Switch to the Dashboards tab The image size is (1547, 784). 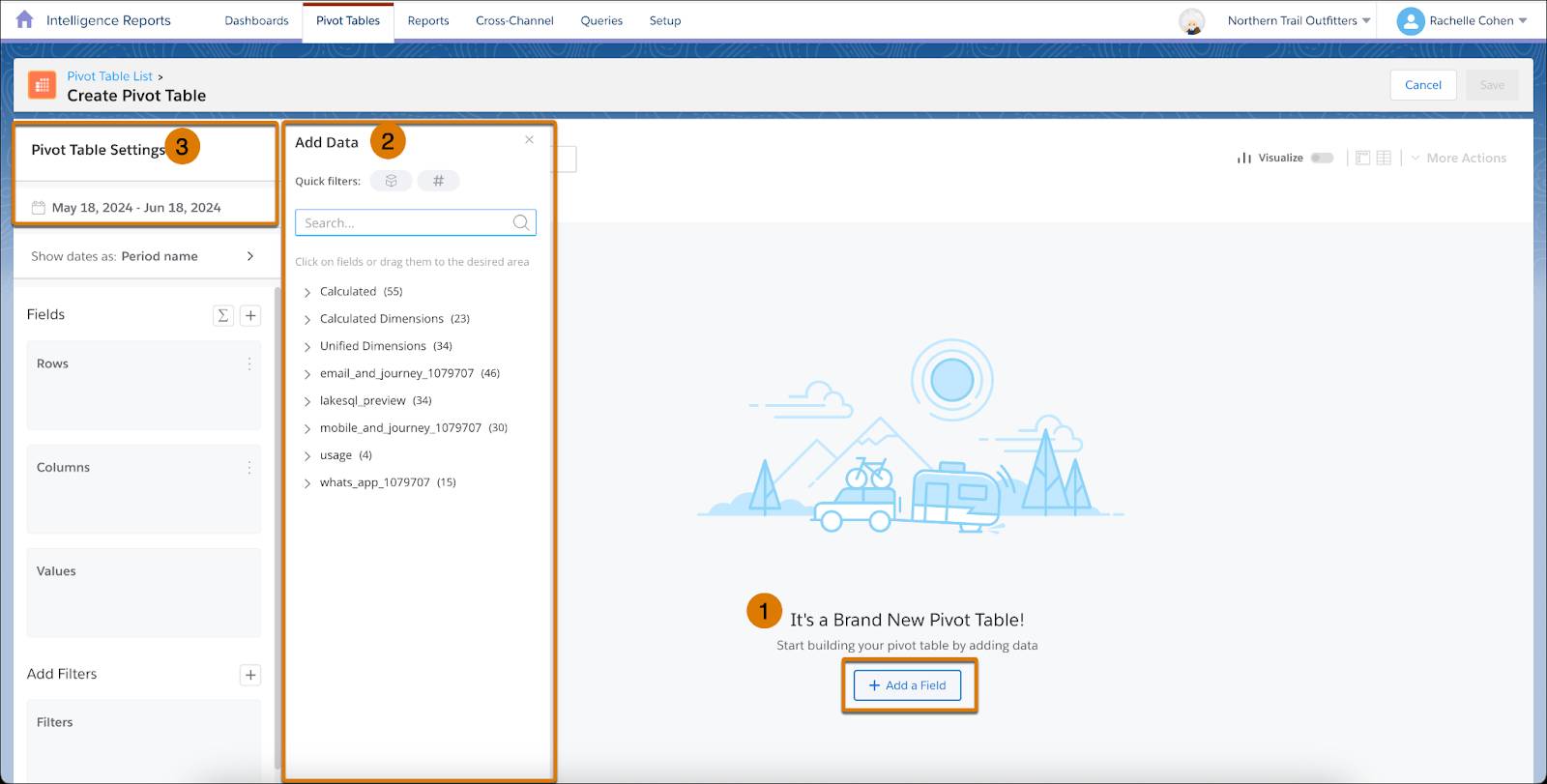[x=256, y=20]
